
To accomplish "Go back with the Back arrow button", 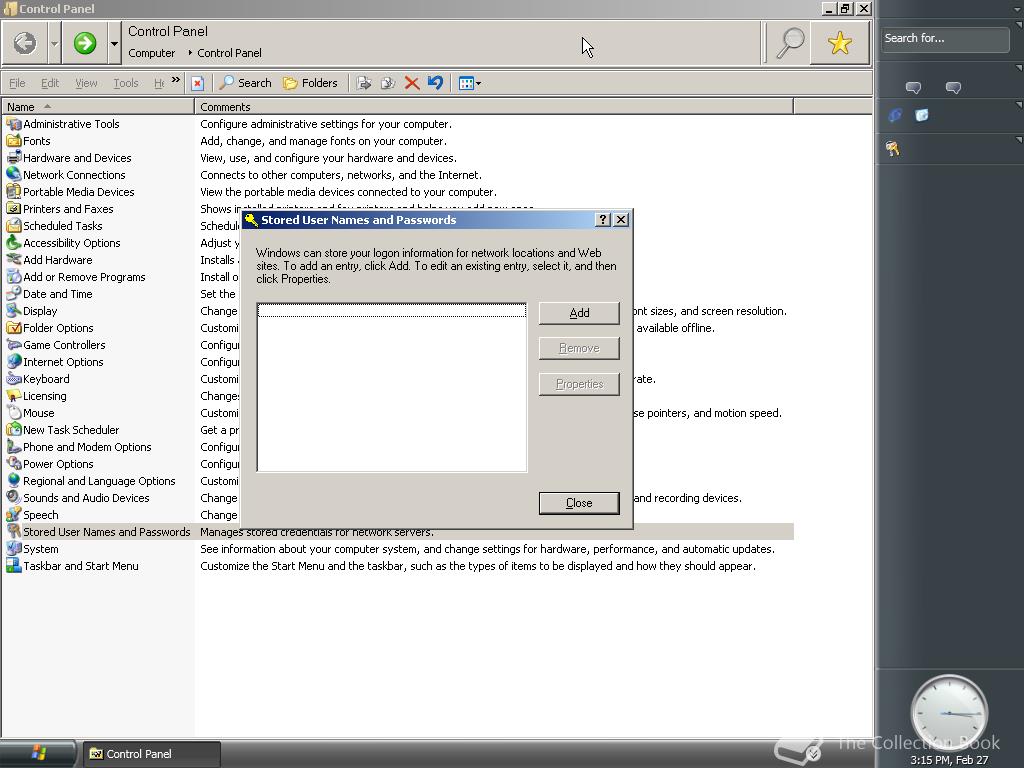I will click(x=25, y=43).
